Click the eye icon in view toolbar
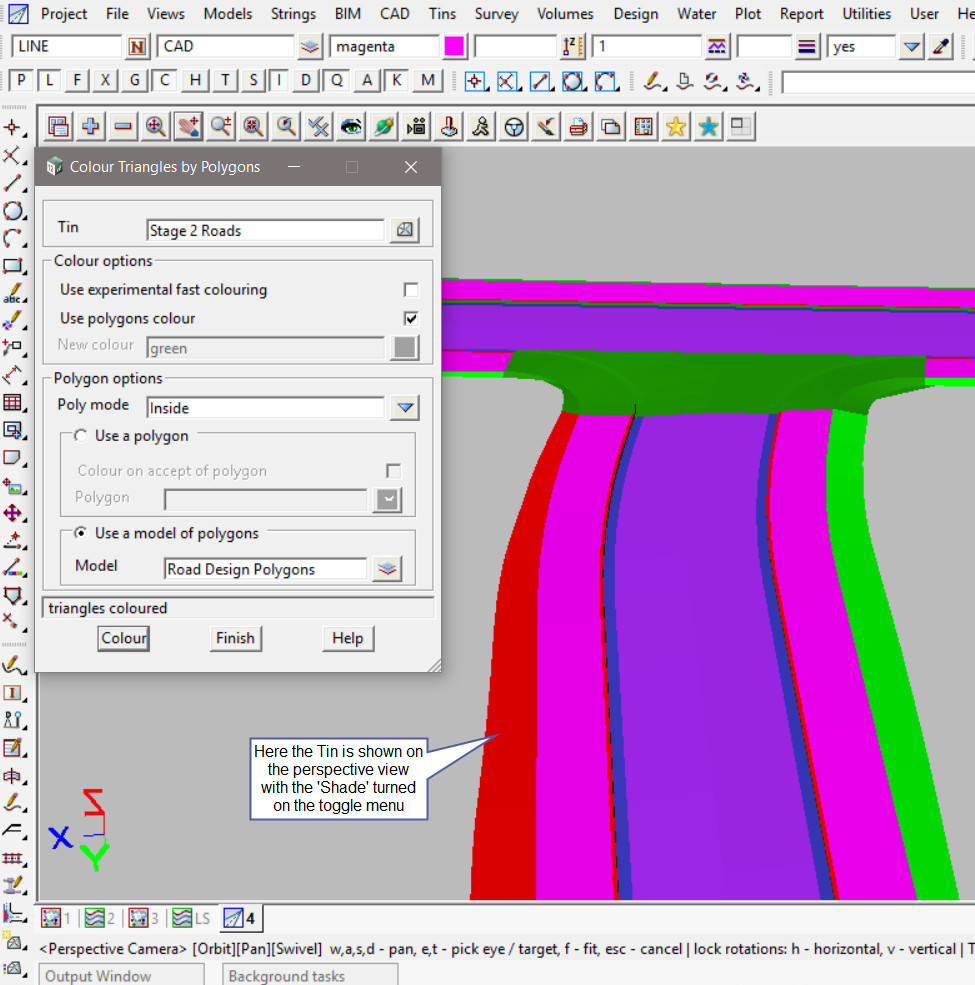 [351, 126]
